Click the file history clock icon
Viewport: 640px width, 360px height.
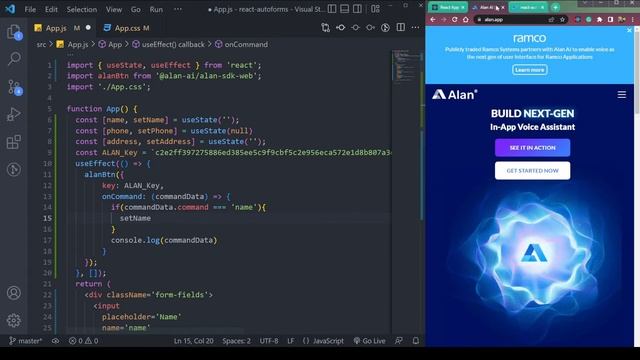(x=385, y=28)
